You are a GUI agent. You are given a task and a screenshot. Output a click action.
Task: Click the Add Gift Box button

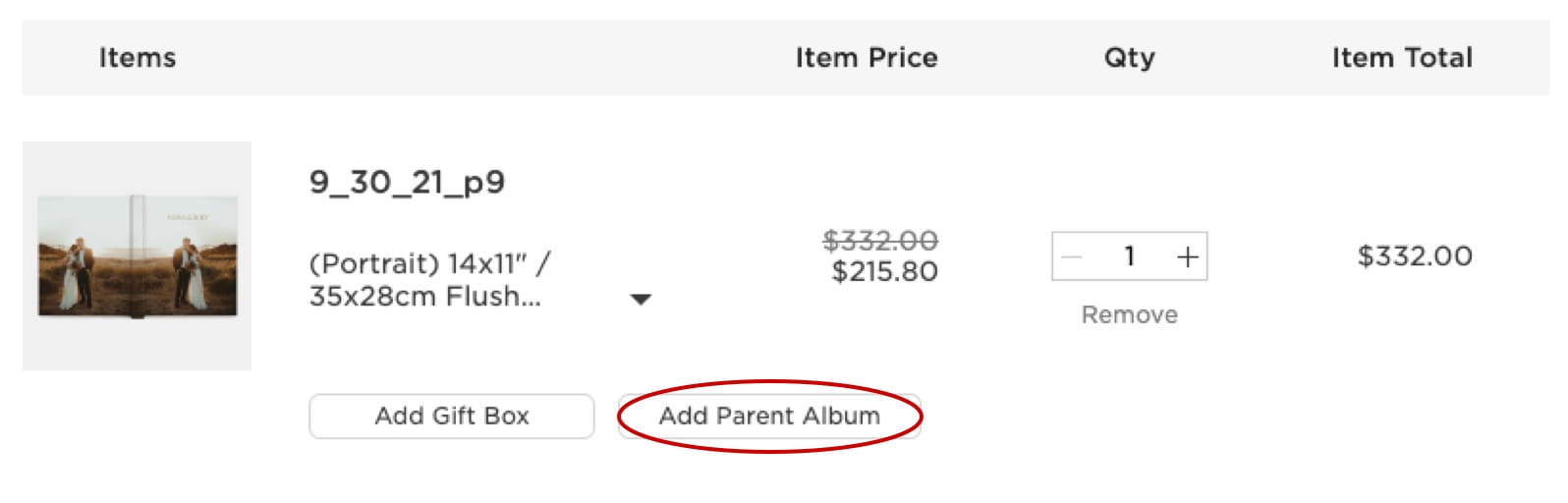(x=452, y=417)
